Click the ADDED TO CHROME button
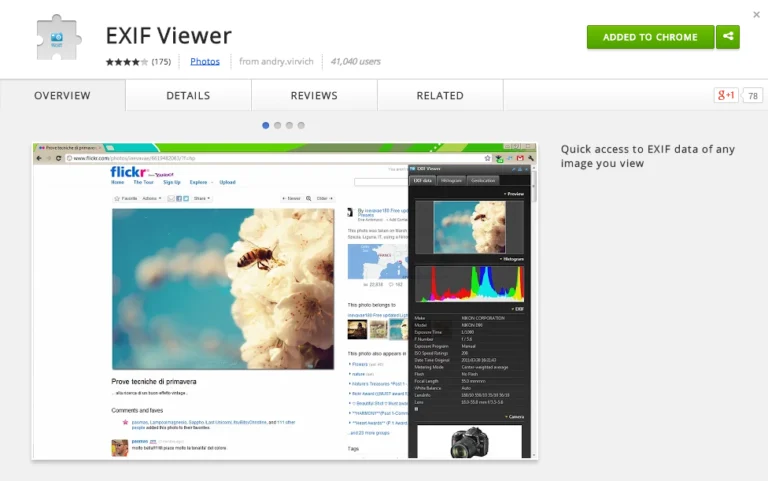Viewport: 768px width, 481px height. tap(650, 37)
